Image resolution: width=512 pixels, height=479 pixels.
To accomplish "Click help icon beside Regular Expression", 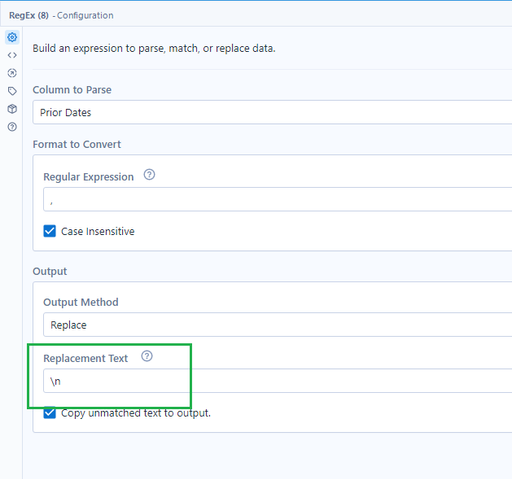I will 149,175.
